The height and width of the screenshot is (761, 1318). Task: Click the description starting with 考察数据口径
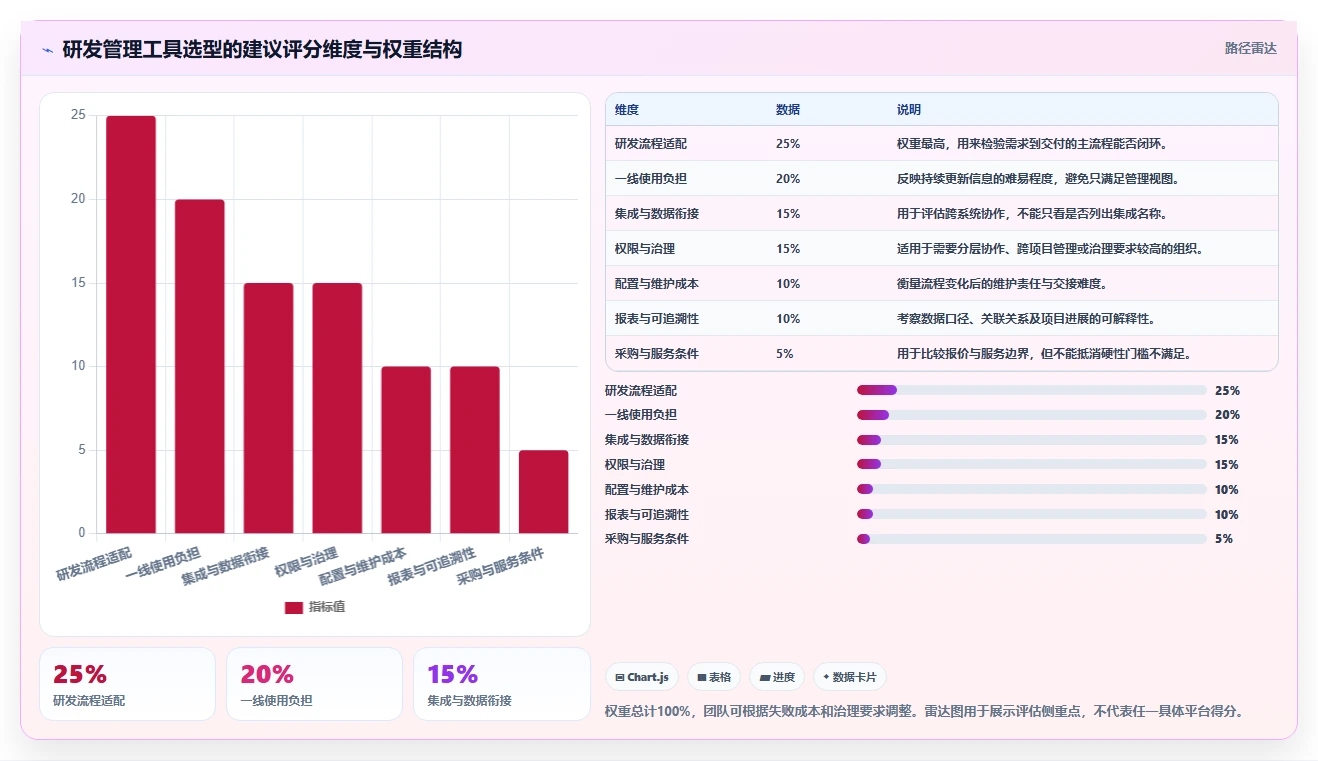(x=1026, y=319)
